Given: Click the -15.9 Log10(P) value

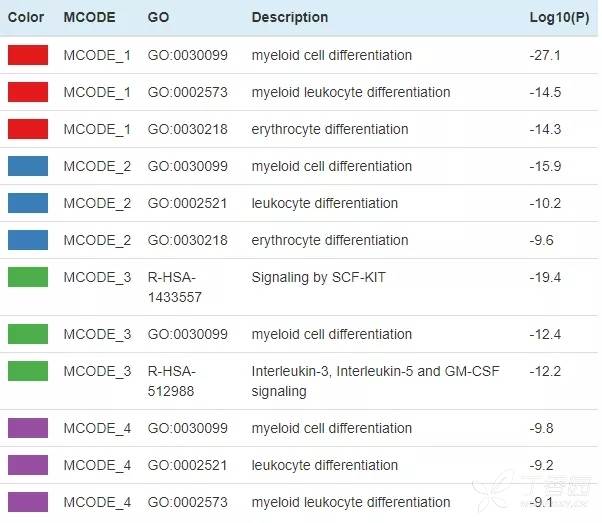Looking at the screenshot, I should [x=545, y=166].
